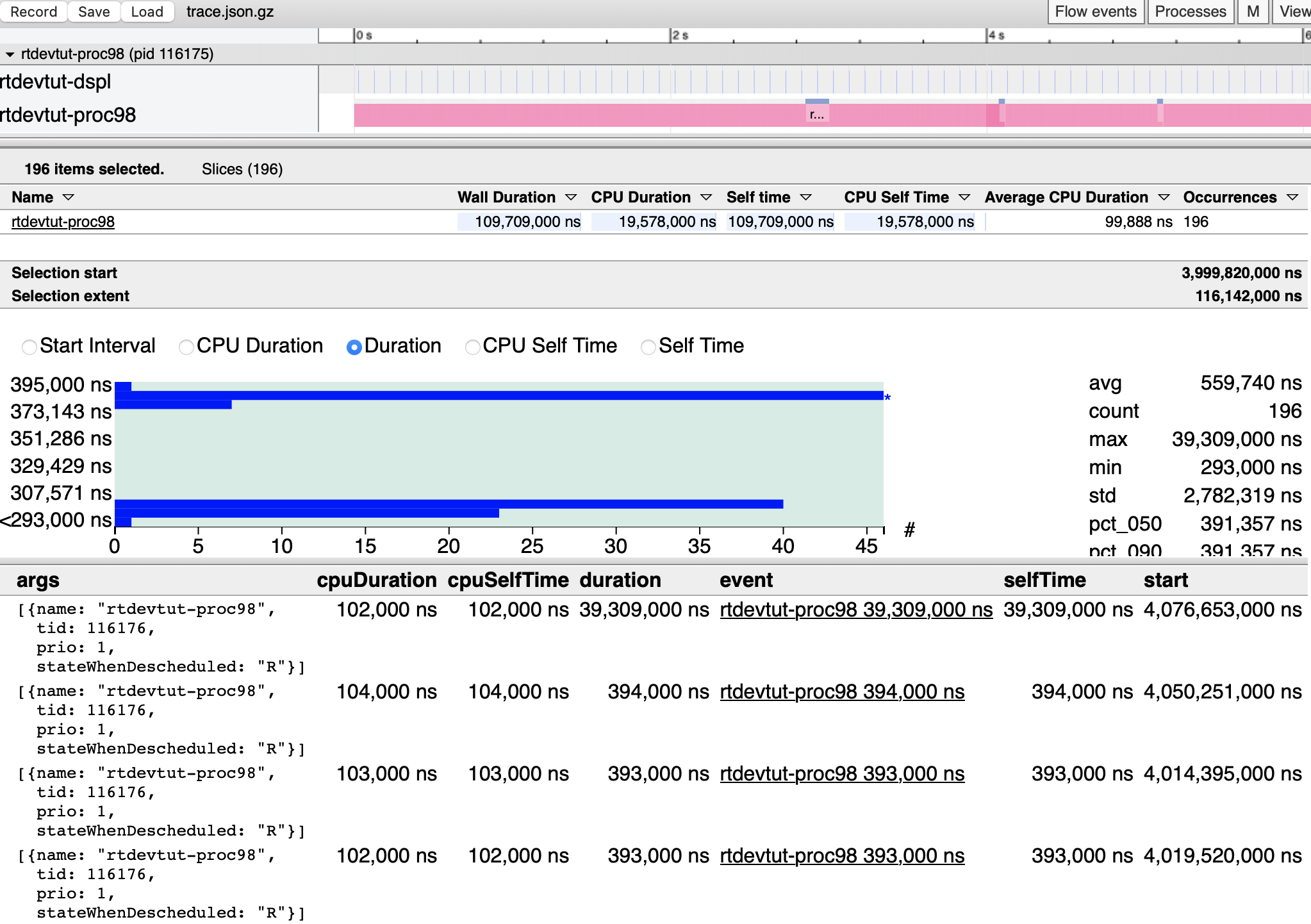The image size is (1311, 924).
Task: Click the Record button
Action: (x=33, y=12)
